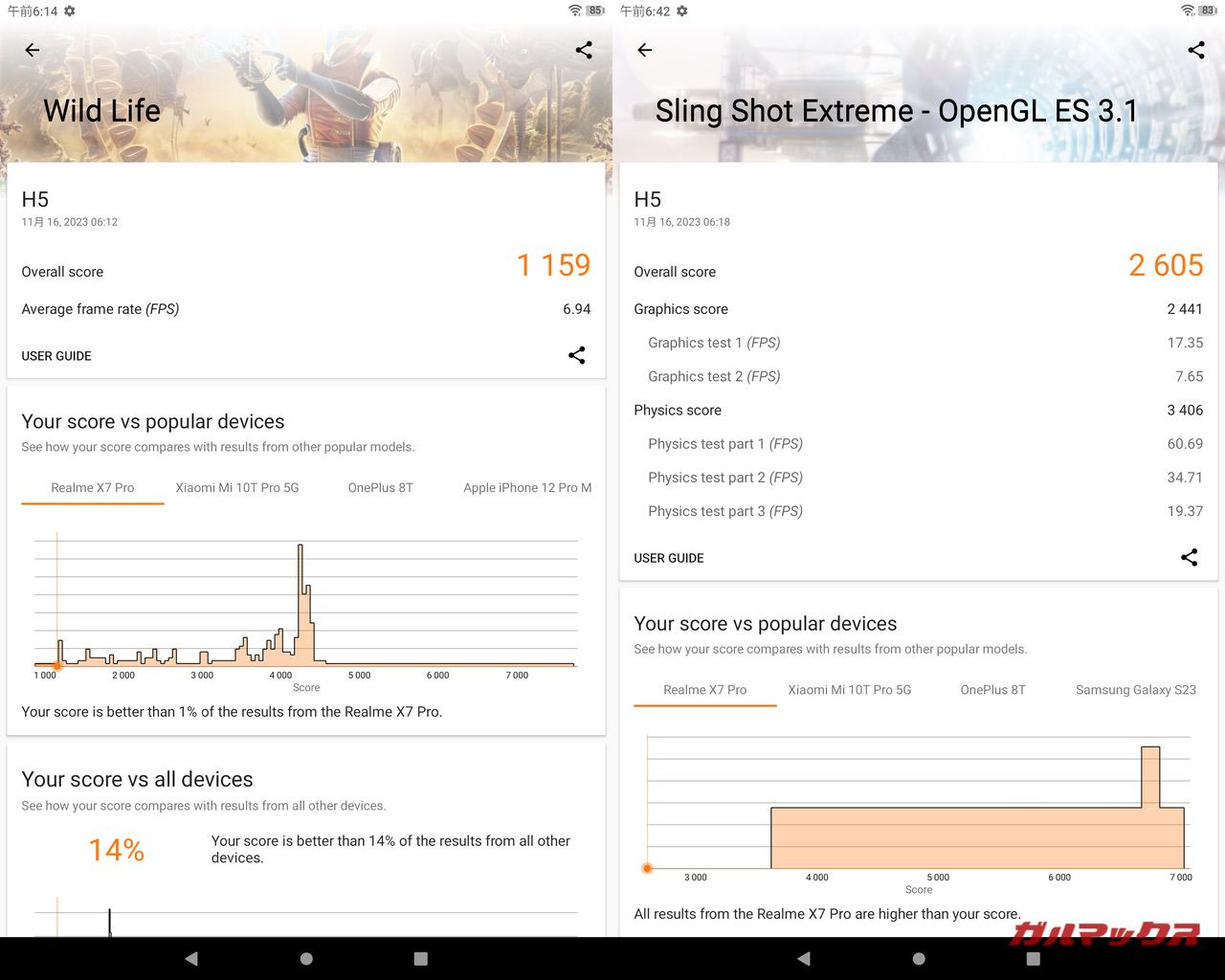1225x980 pixels.
Task: Select the Xiaomi Mi 10T Pro 5G tab in Wild Life
Action: tap(237, 488)
